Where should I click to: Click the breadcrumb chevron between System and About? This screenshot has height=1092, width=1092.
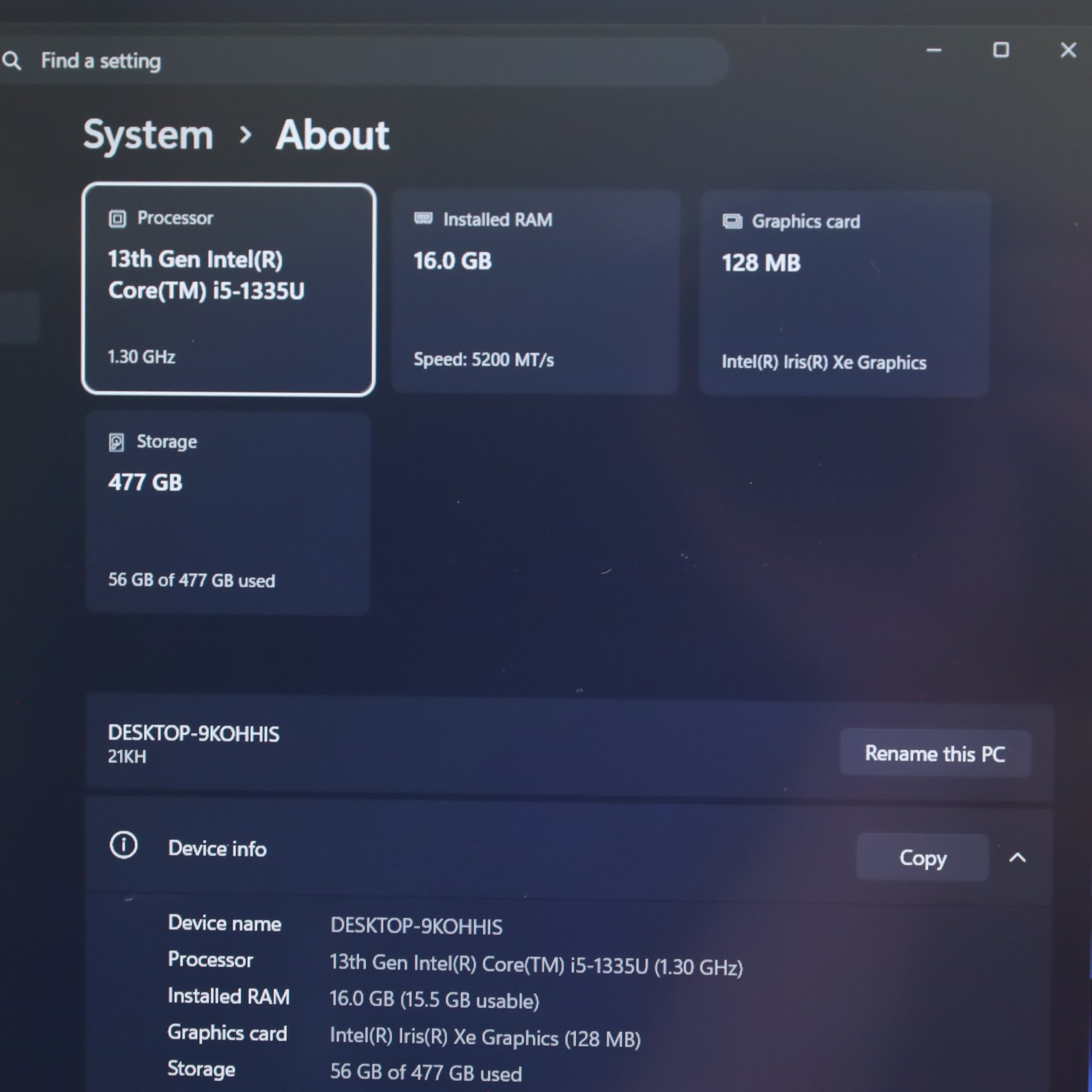[246, 135]
